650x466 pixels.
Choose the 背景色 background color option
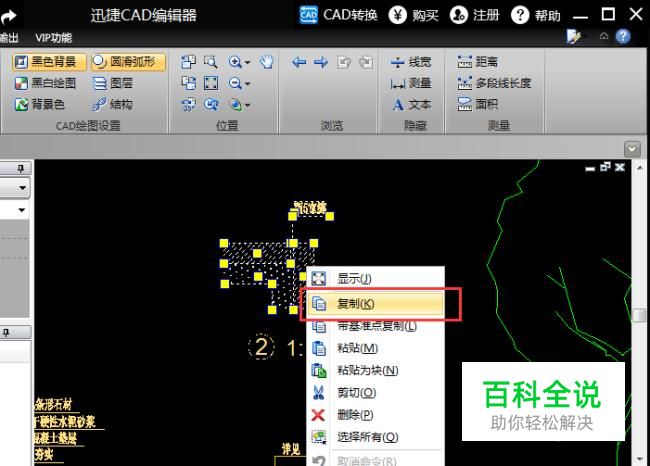coord(40,104)
